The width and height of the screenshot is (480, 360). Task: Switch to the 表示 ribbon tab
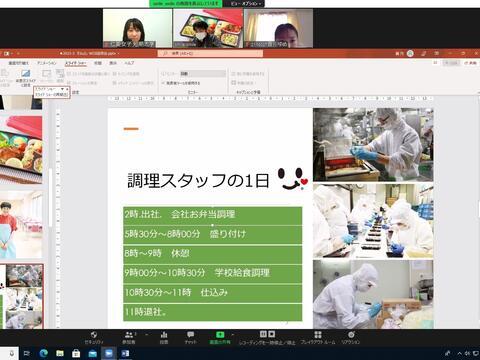click(x=113, y=63)
